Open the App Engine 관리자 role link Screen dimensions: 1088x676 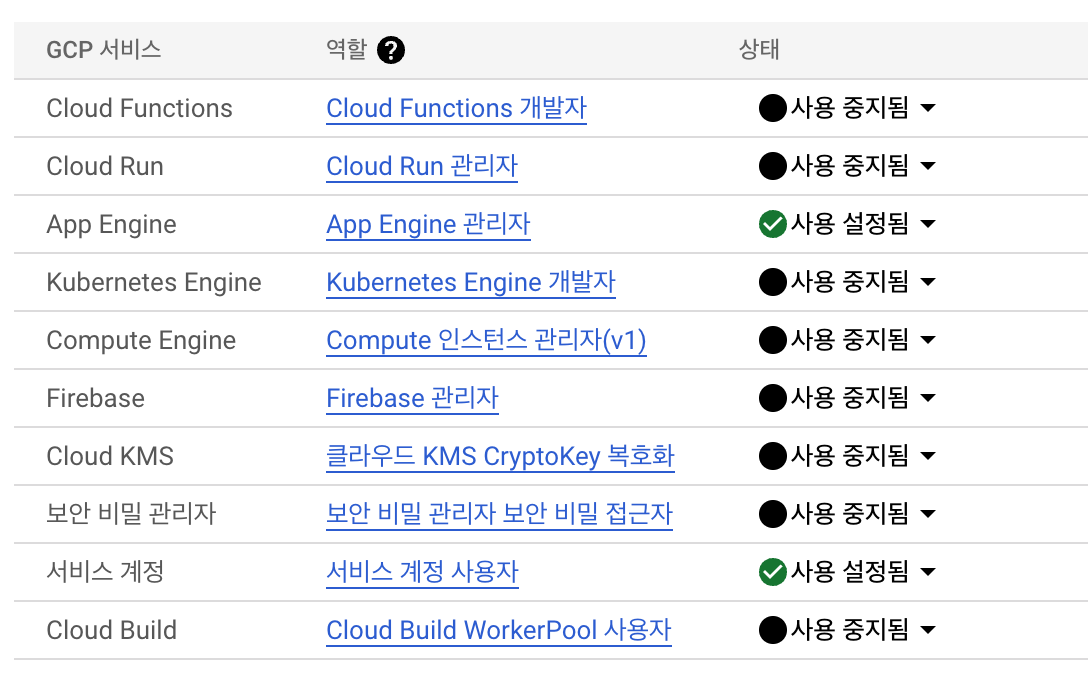(x=428, y=224)
